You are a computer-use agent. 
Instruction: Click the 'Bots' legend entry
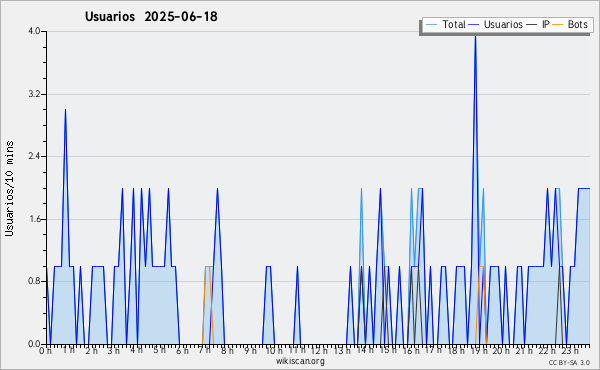(x=577, y=24)
